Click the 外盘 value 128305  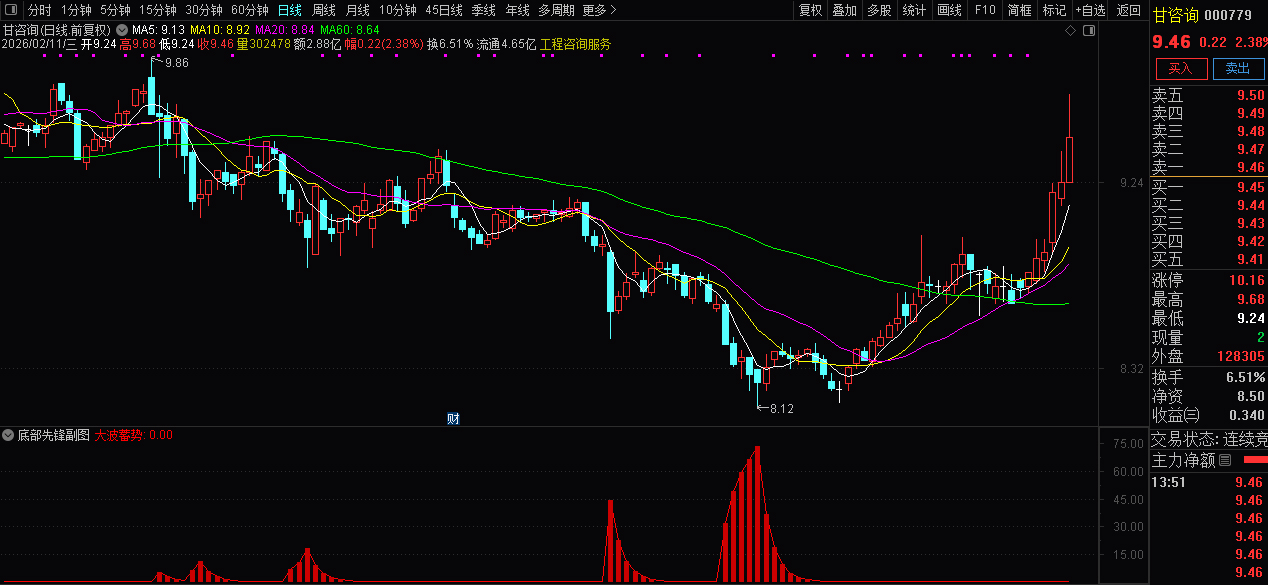coord(1240,356)
